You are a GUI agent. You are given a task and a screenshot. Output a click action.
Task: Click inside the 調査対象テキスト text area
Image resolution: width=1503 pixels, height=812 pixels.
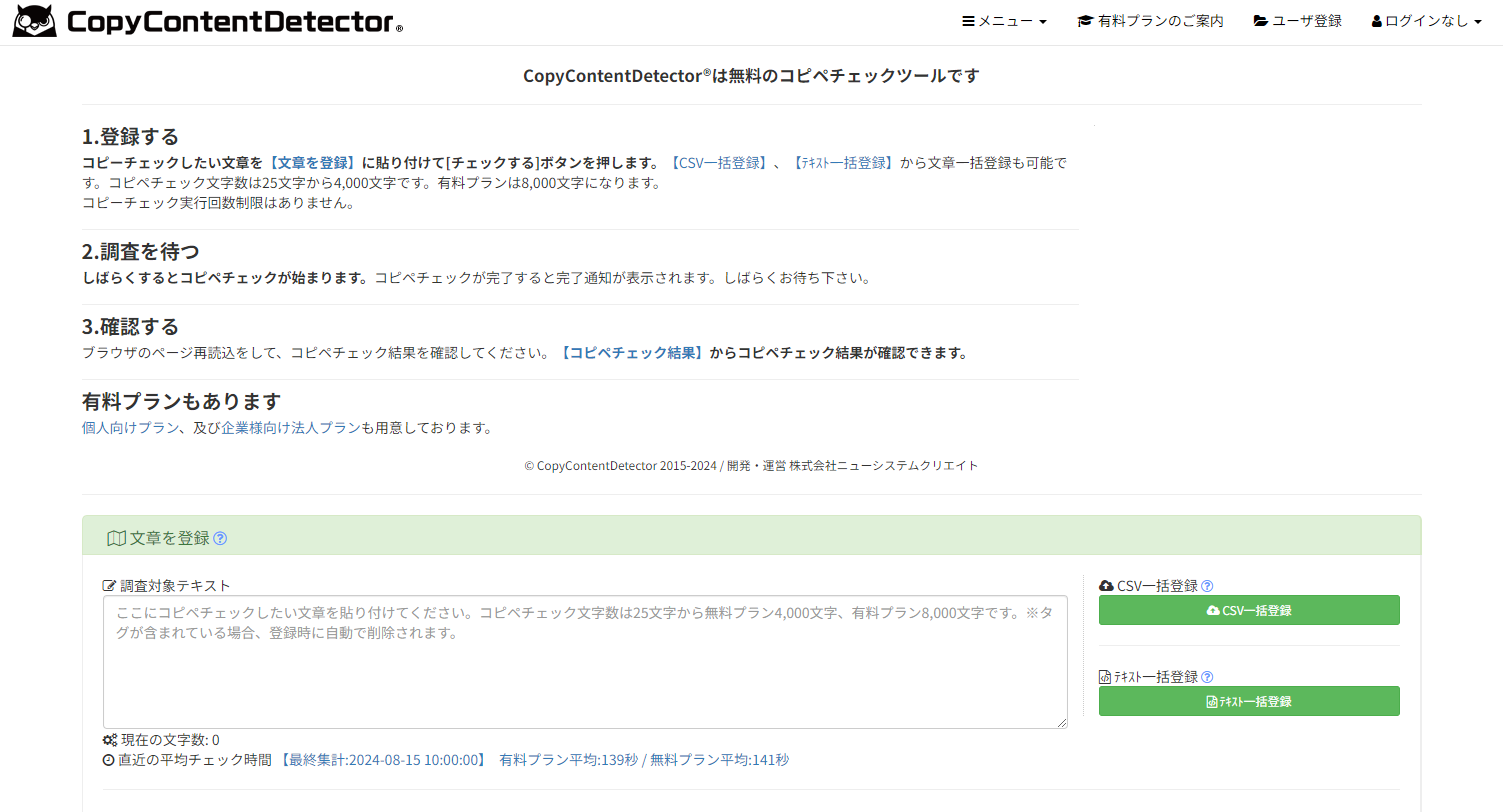tap(585, 660)
